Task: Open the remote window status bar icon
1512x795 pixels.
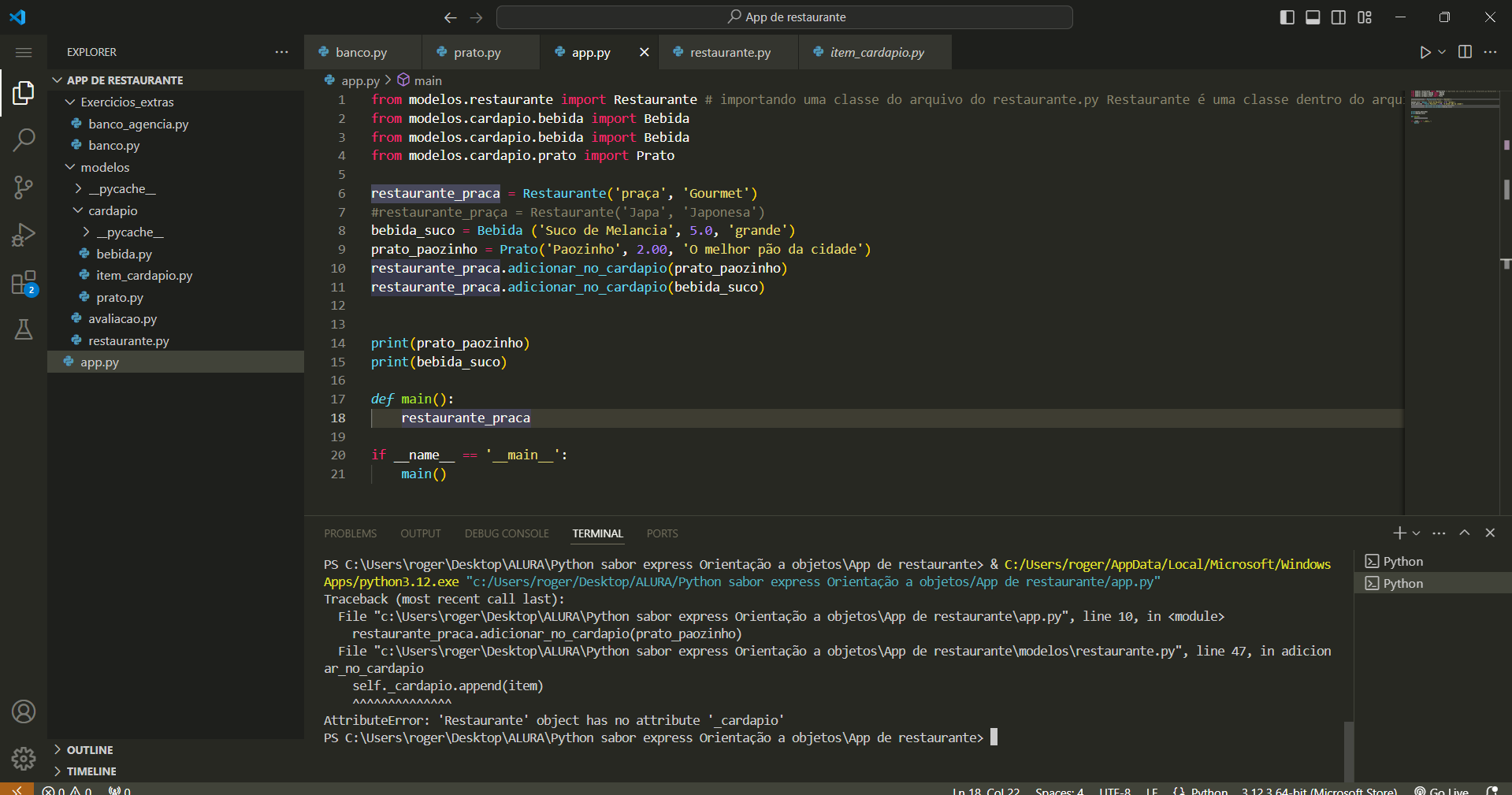Action: pyautogui.click(x=17, y=789)
